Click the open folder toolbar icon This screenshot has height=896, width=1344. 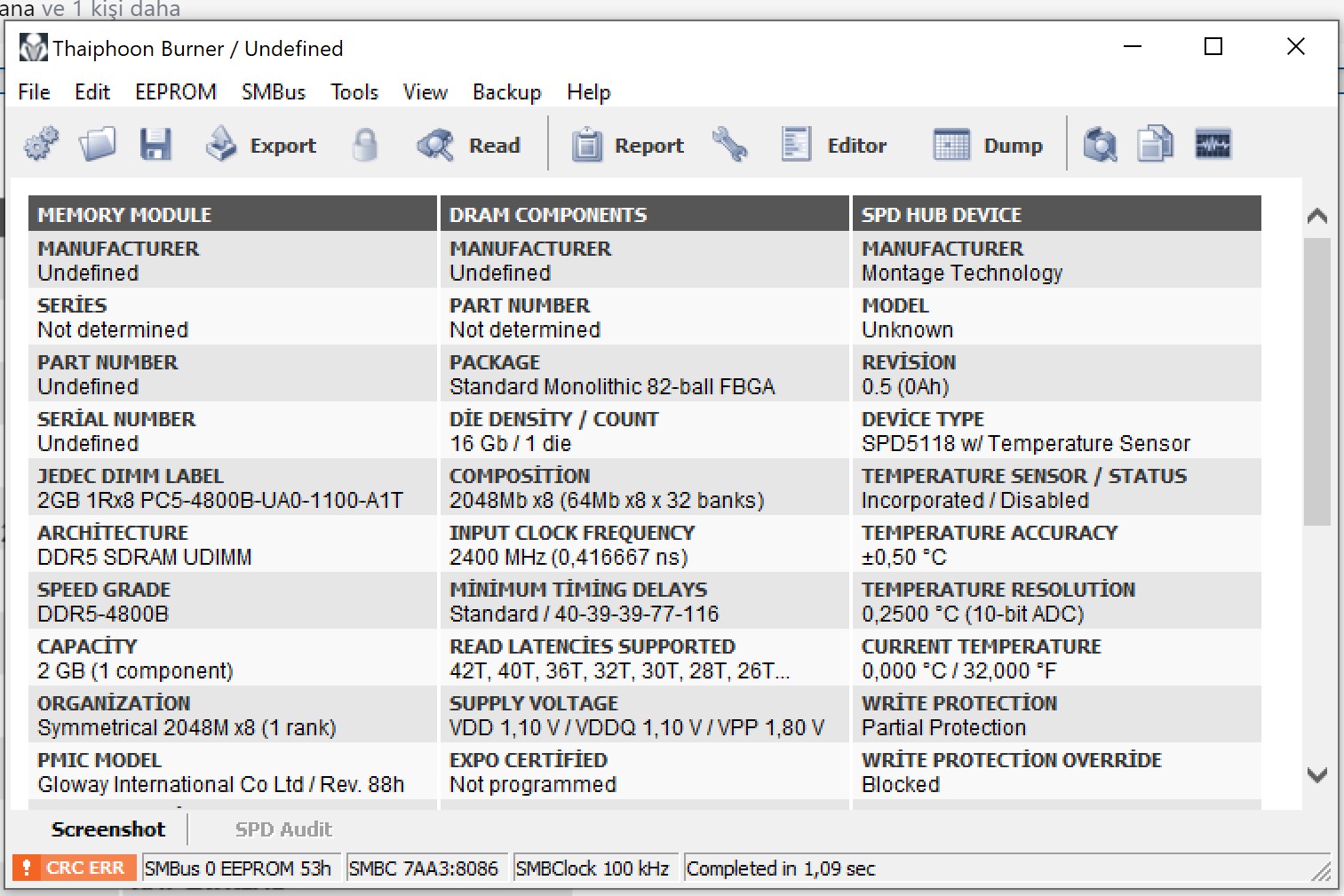click(x=98, y=144)
